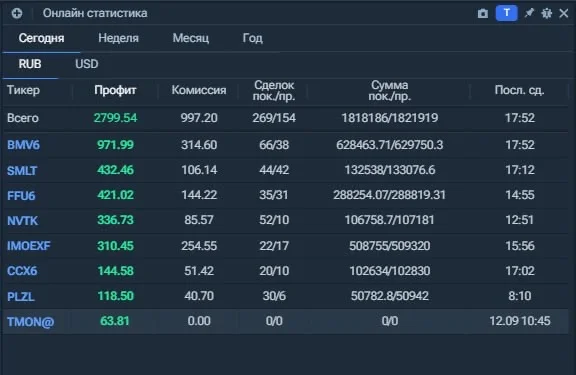Click total trades count 269/154
The height and width of the screenshot is (375, 576).
pos(274,118)
